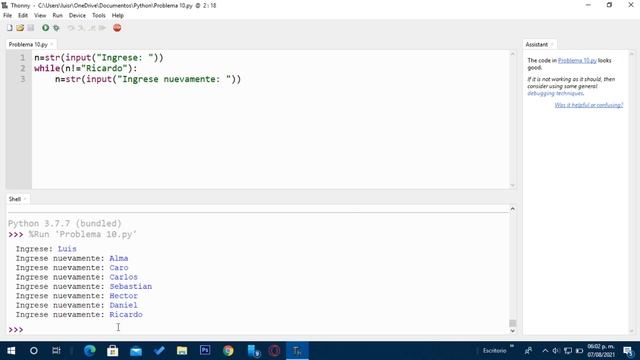The width and height of the screenshot is (640, 360).
Task: Show hidden system tray icons
Action: (x=545, y=351)
